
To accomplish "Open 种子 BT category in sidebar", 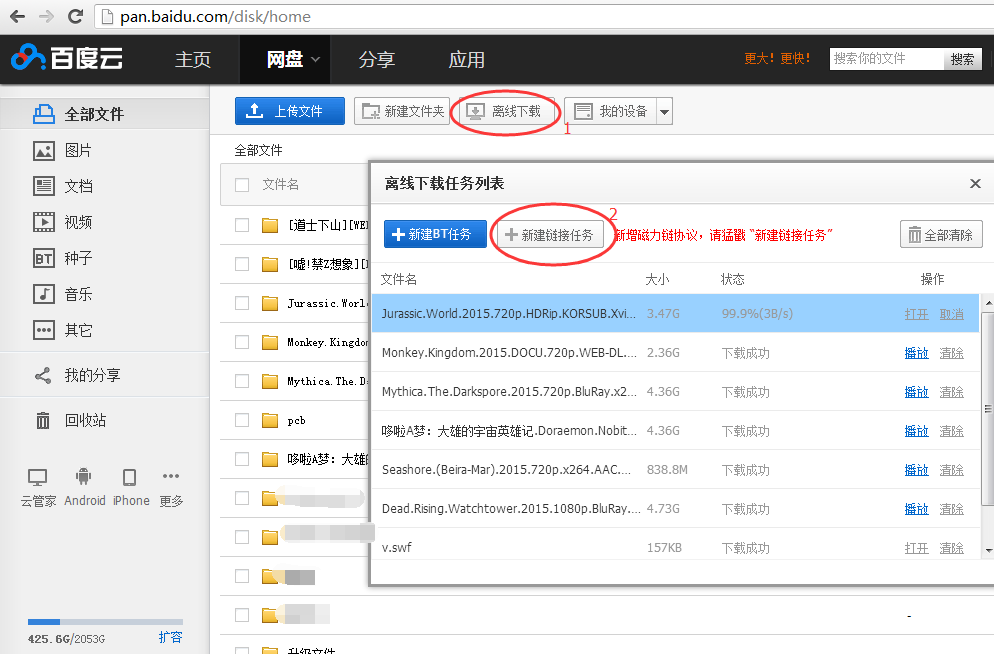I will pyautogui.click(x=62, y=258).
